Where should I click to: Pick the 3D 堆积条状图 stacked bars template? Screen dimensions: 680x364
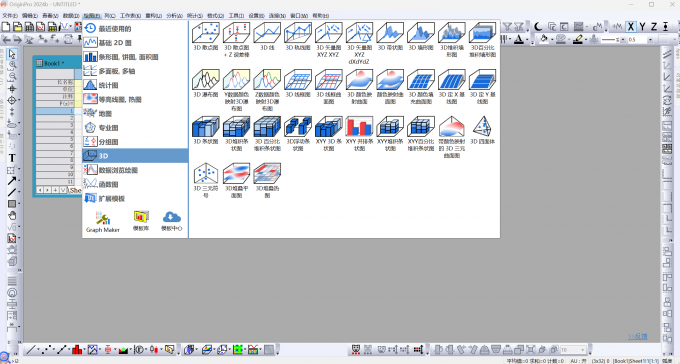click(236, 134)
